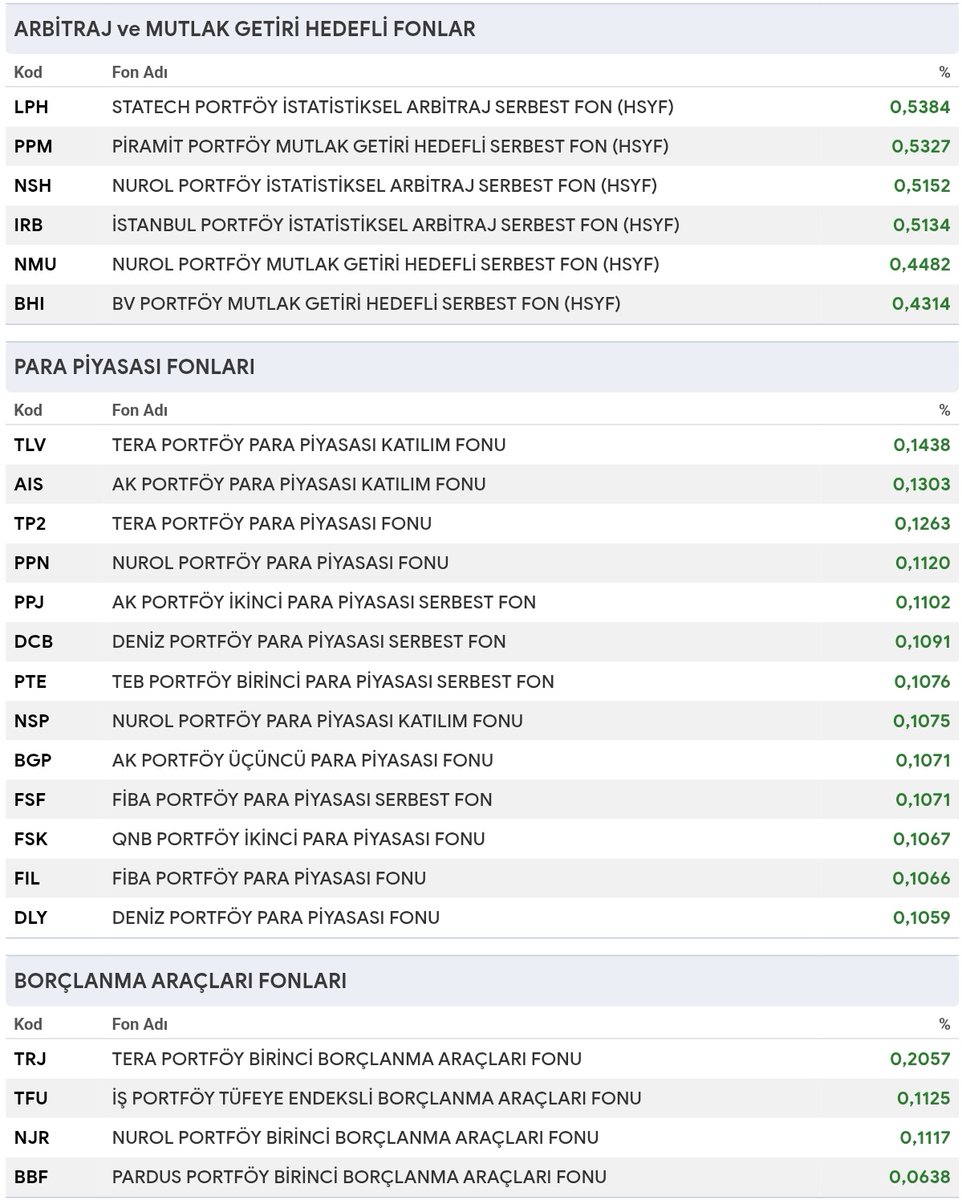Click the TP2 fund code
Image resolution: width=962 pixels, height=1200 pixels.
[30, 524]
